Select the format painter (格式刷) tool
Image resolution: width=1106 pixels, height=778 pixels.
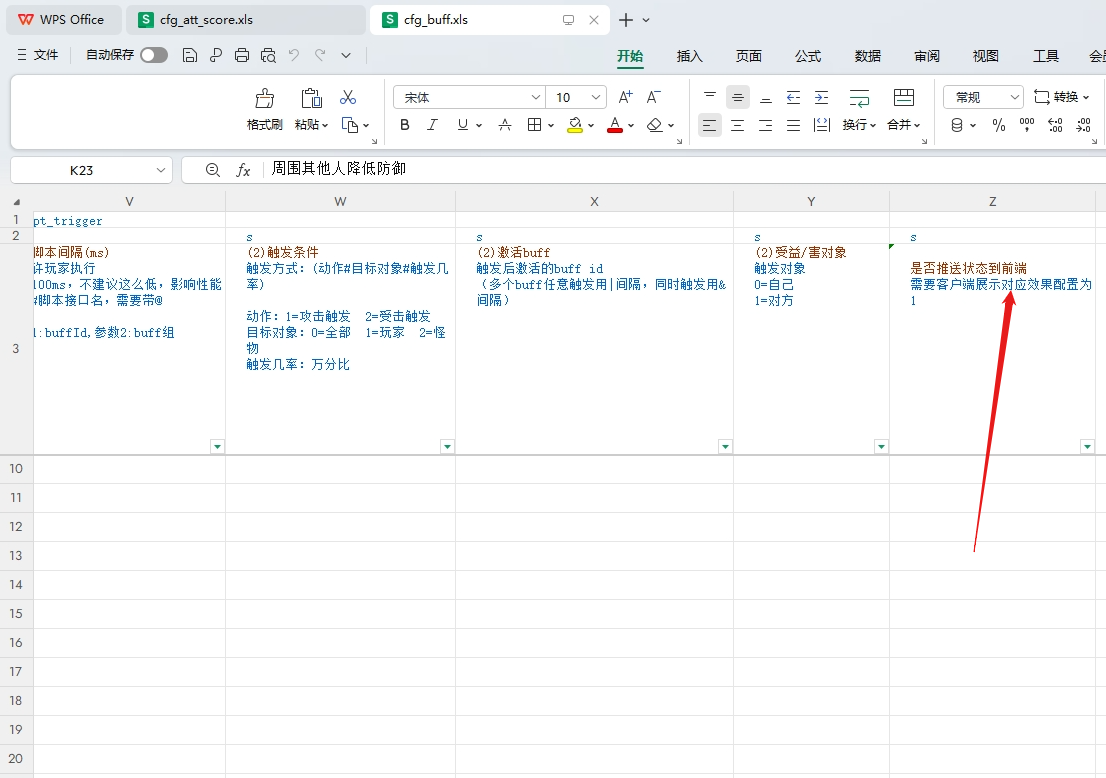(263, 107)
